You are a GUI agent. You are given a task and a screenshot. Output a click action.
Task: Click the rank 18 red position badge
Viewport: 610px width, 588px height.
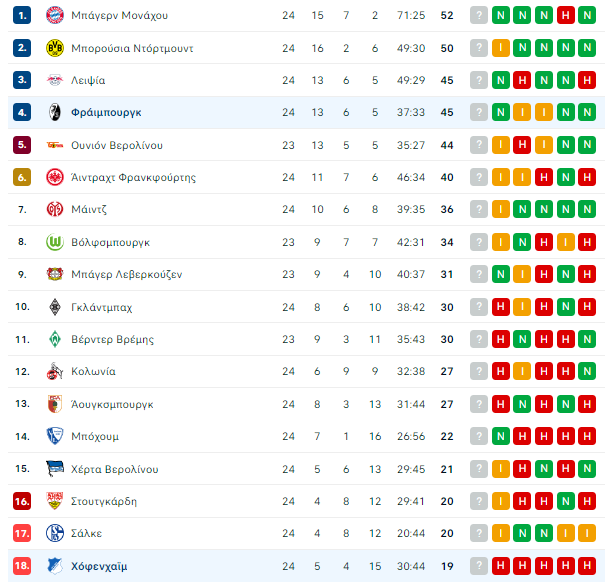(x=22, y=566)
